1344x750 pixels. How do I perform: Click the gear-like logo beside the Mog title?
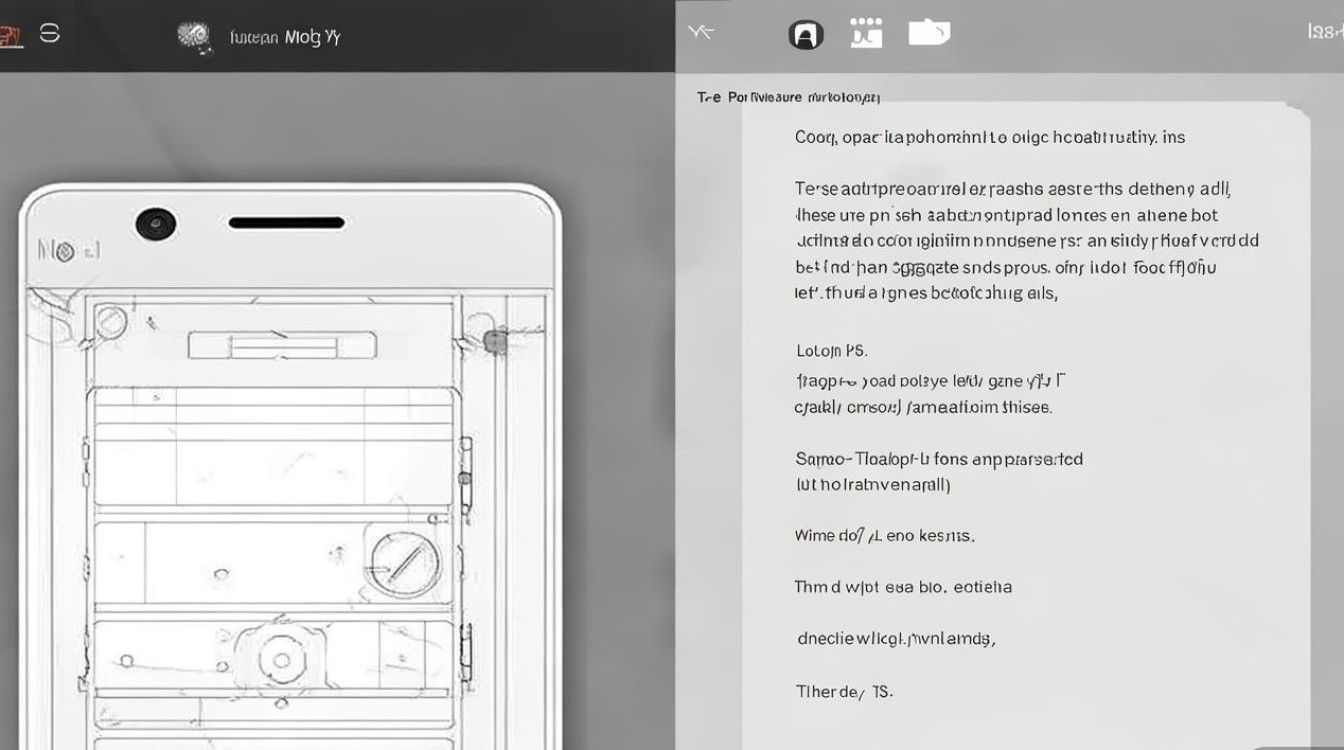[195, 36]
